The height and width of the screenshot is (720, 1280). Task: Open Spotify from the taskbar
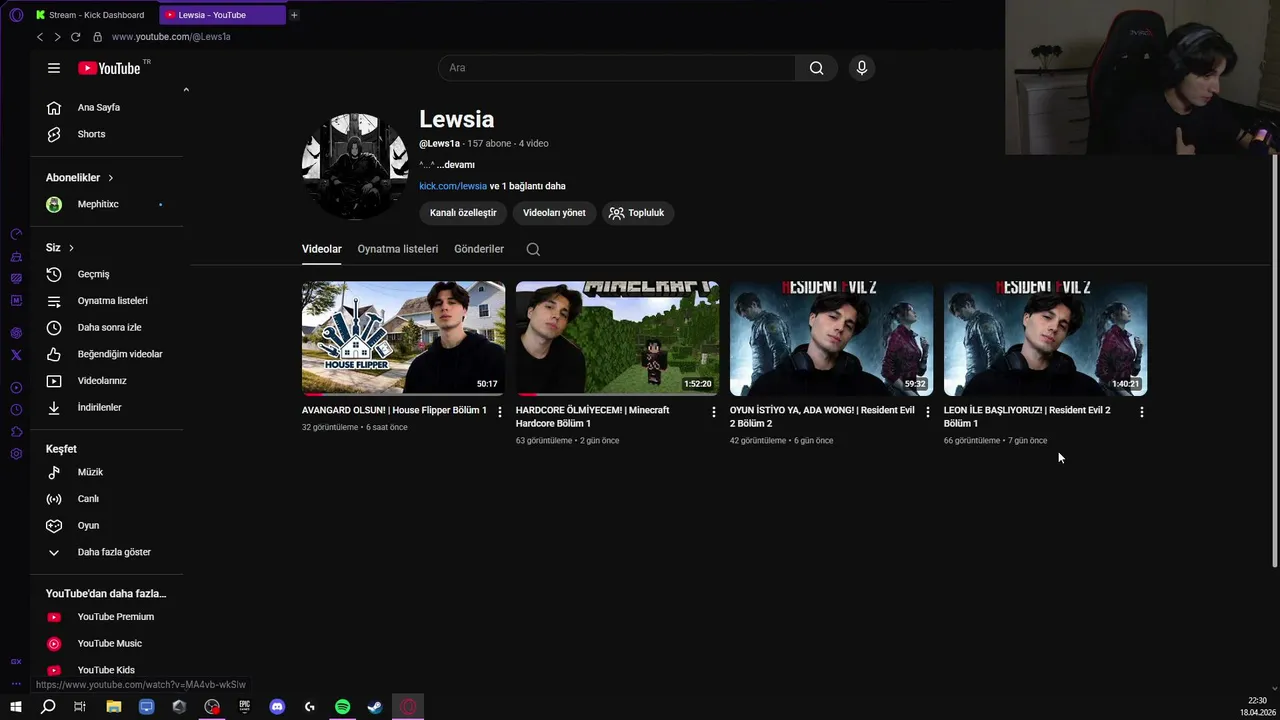coord(343,707)
